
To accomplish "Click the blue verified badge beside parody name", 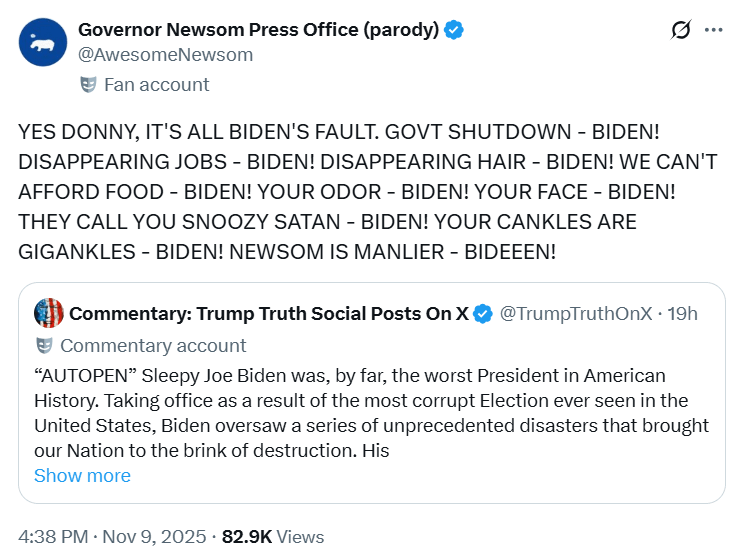I will coord(454,29).
